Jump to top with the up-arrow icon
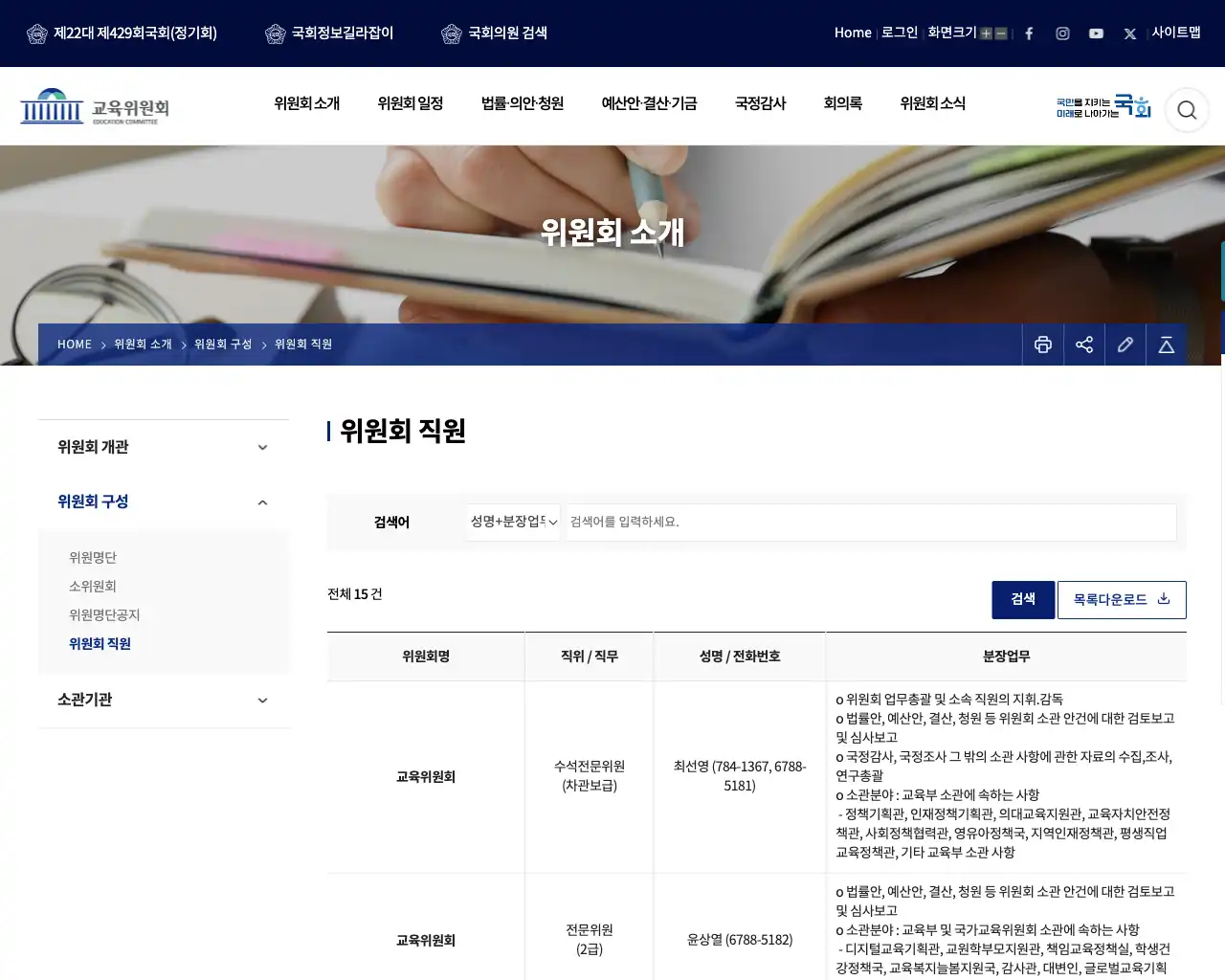 [1167, 345]
